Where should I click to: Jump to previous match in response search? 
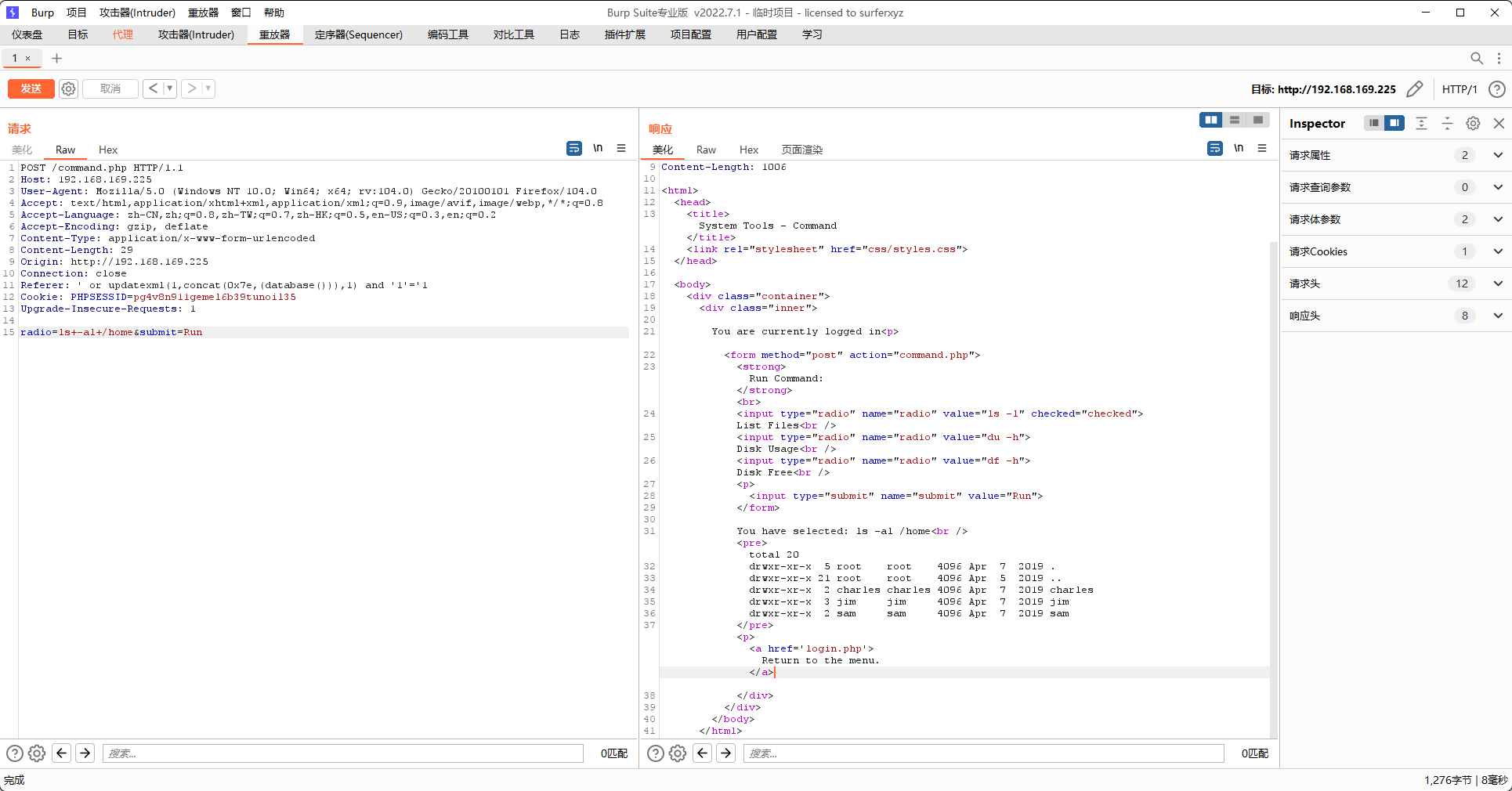(703, 753)
